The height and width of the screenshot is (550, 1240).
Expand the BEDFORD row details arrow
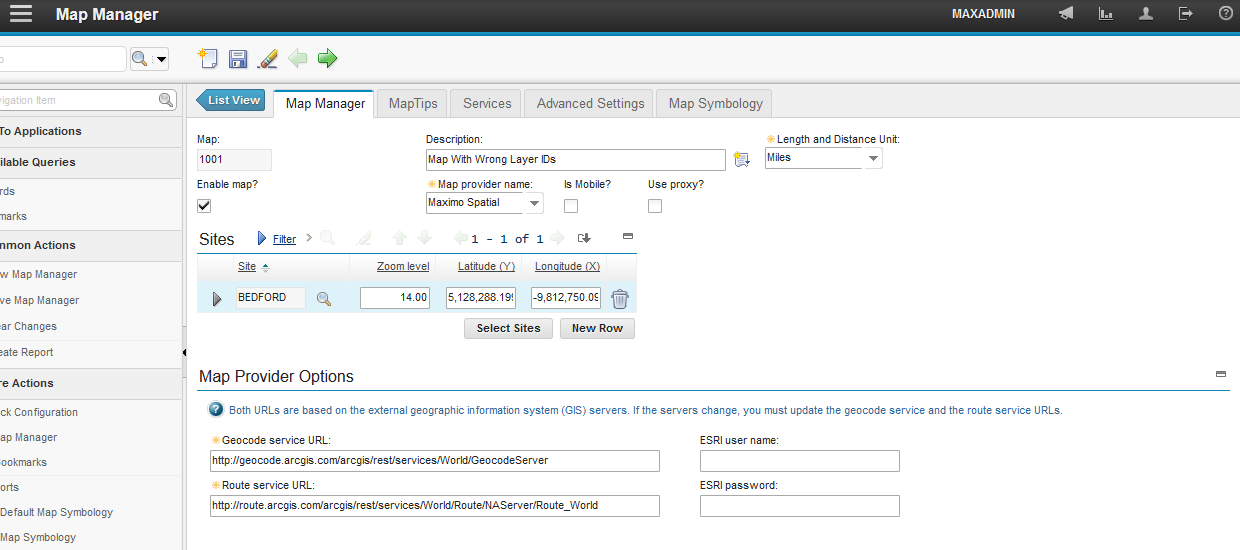click(217, 298)
